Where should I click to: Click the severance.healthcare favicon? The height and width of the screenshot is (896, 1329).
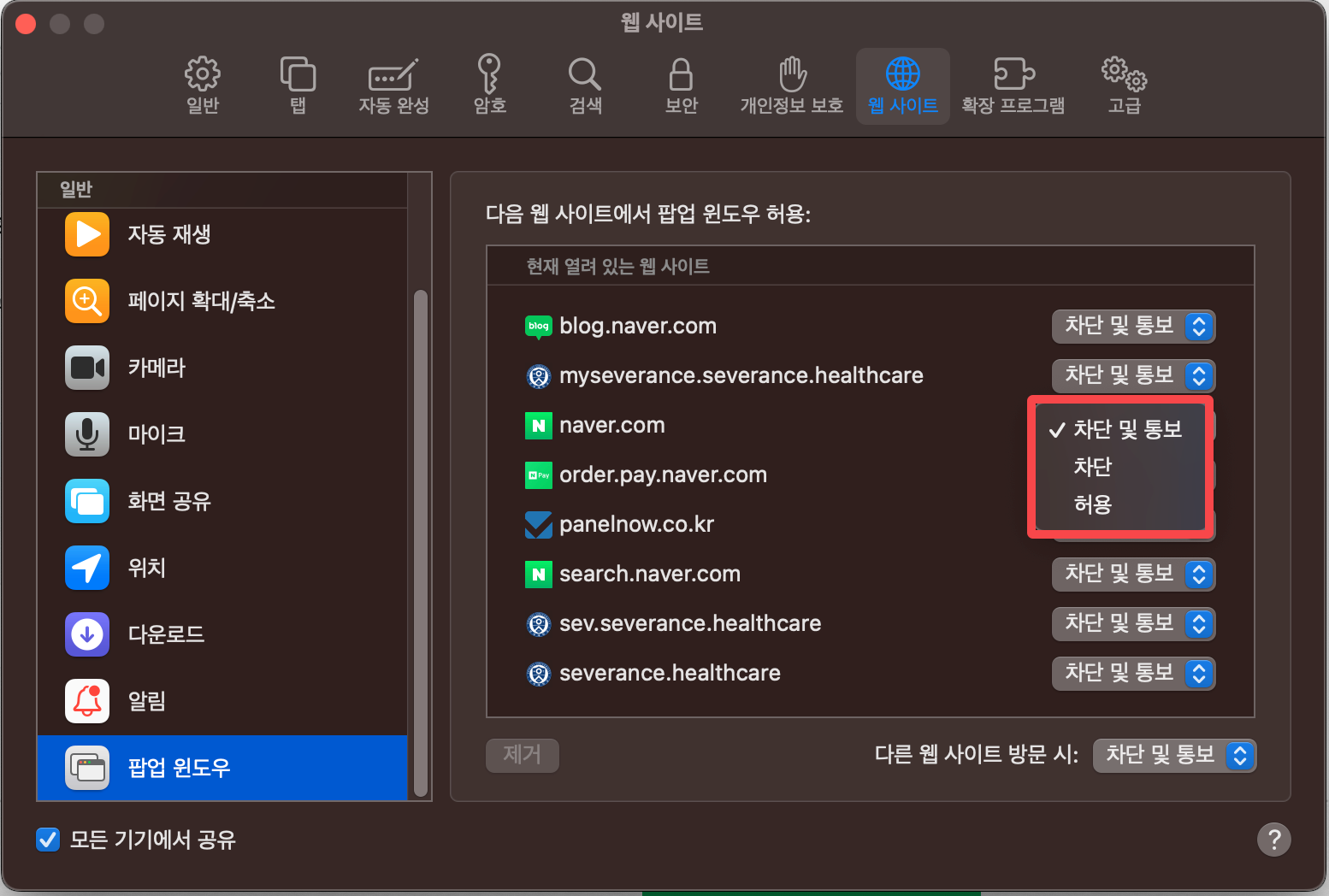539,674
